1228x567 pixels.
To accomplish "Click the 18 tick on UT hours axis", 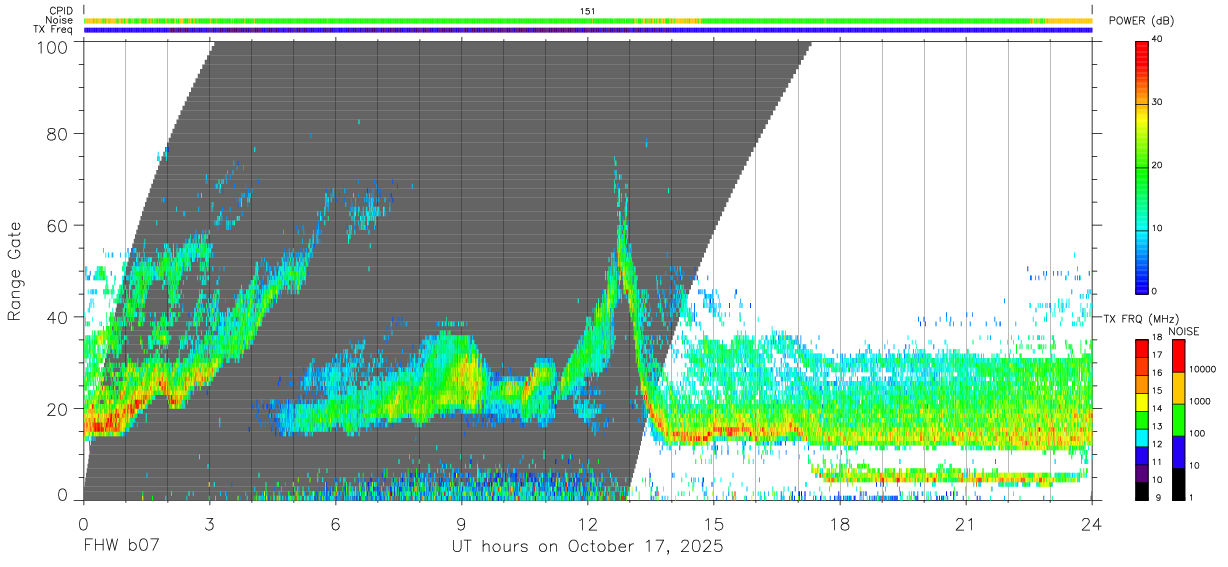I will coord(839,524).
